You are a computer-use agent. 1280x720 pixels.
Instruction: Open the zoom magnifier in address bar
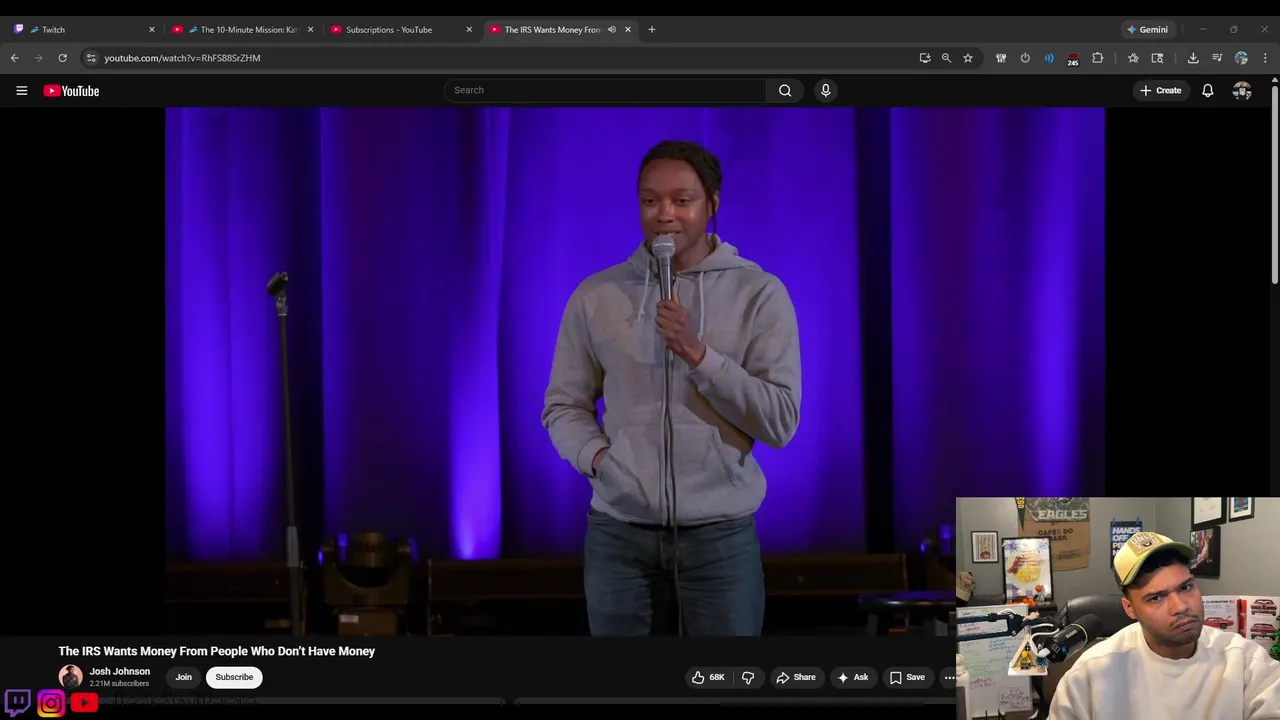[x=946, y=58]
